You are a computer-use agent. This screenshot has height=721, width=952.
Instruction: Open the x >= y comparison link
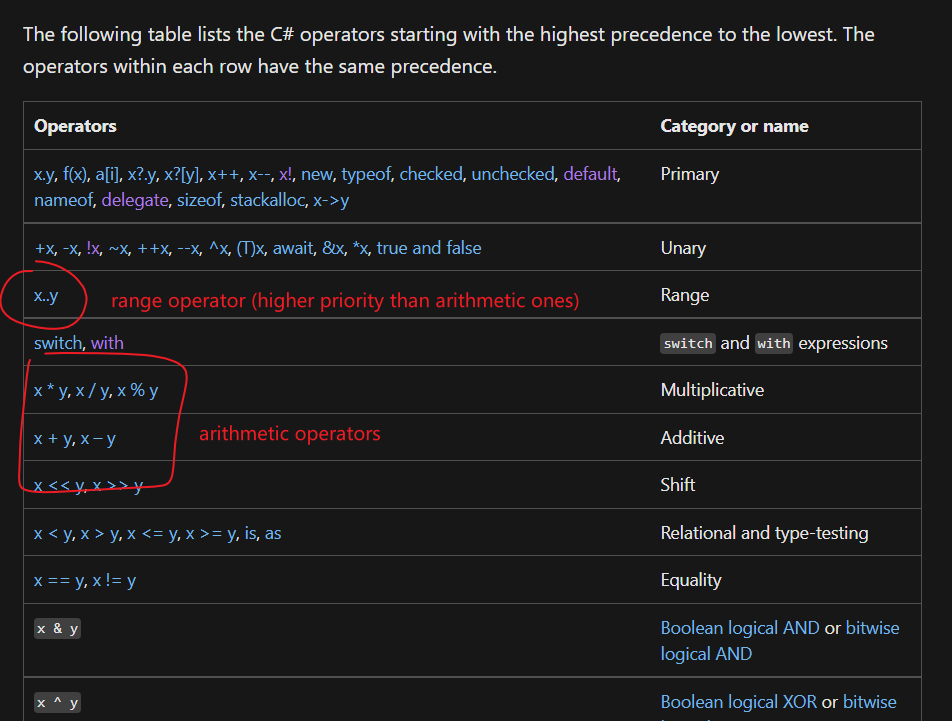pyautogui.click(x=211, y=533)
